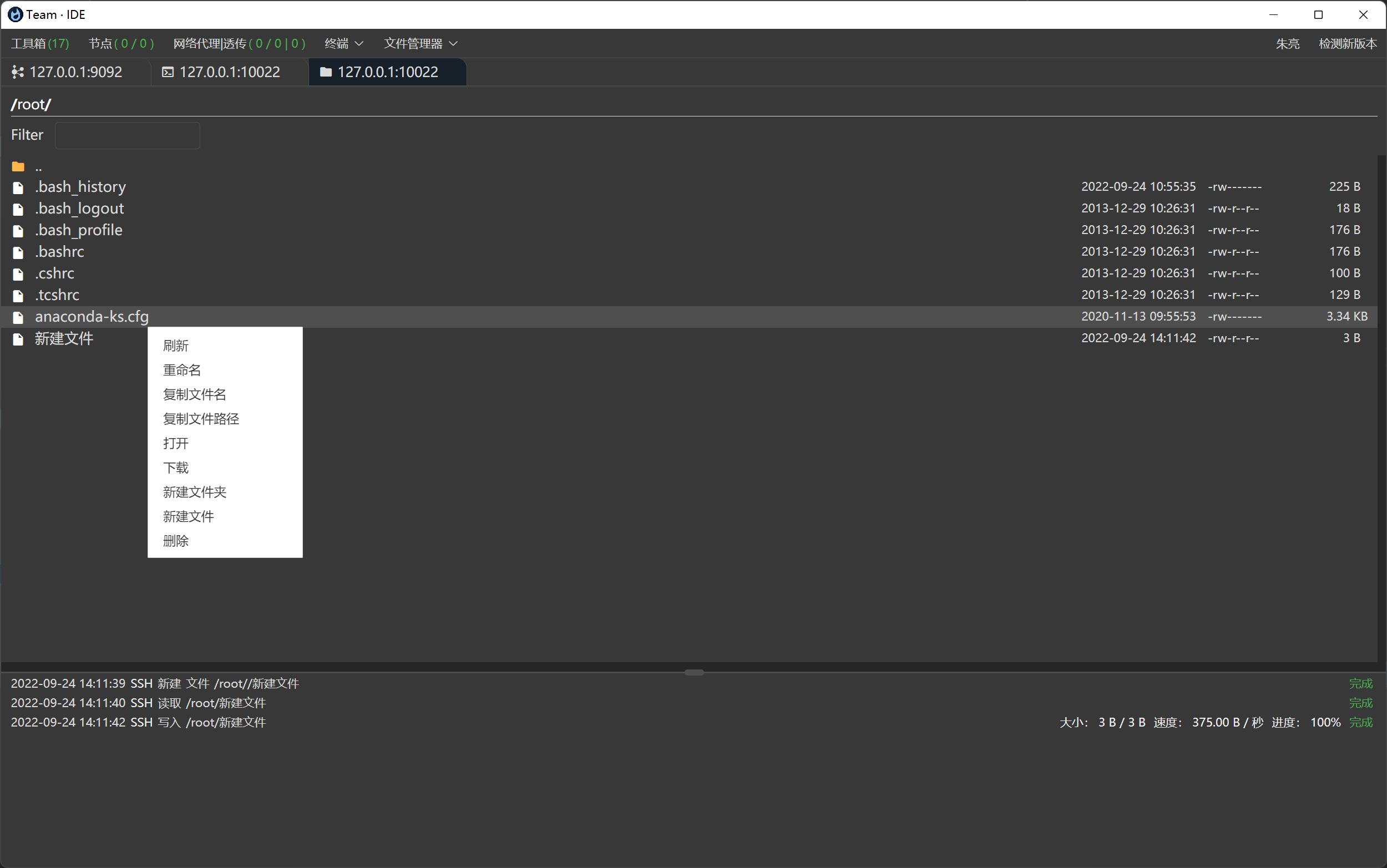Click the file icon beside .bashrc
The width and height of the screenshot is (1387, 868).
coord(18,252)
